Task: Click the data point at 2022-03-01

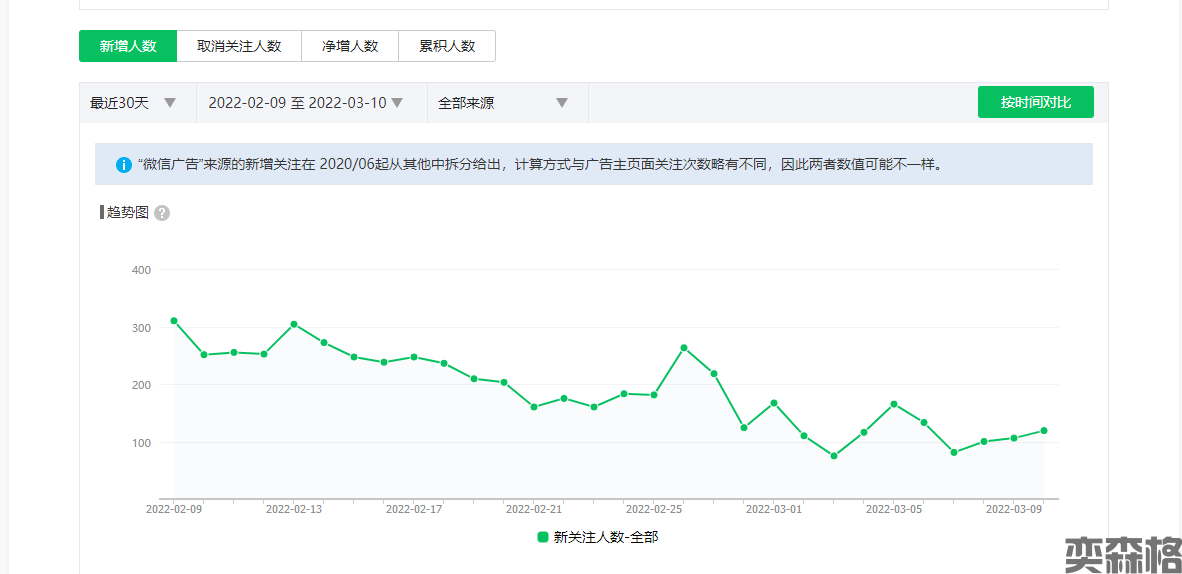Action: [x=774, y=403]
